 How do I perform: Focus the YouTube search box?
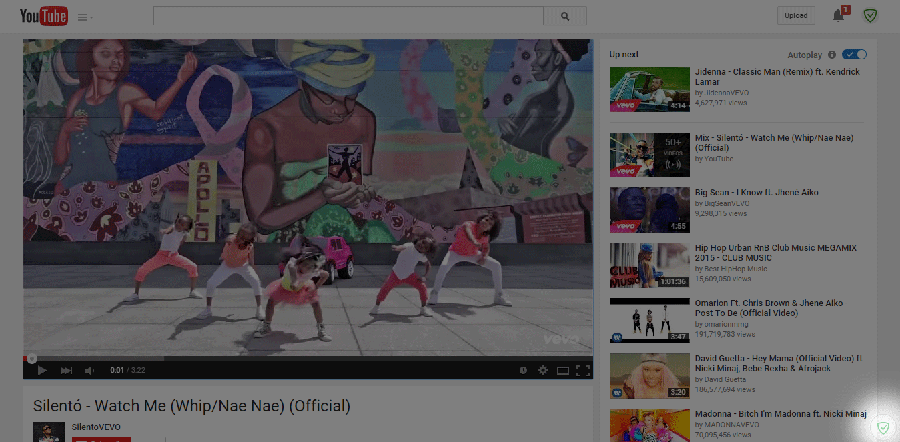[347, 16]
